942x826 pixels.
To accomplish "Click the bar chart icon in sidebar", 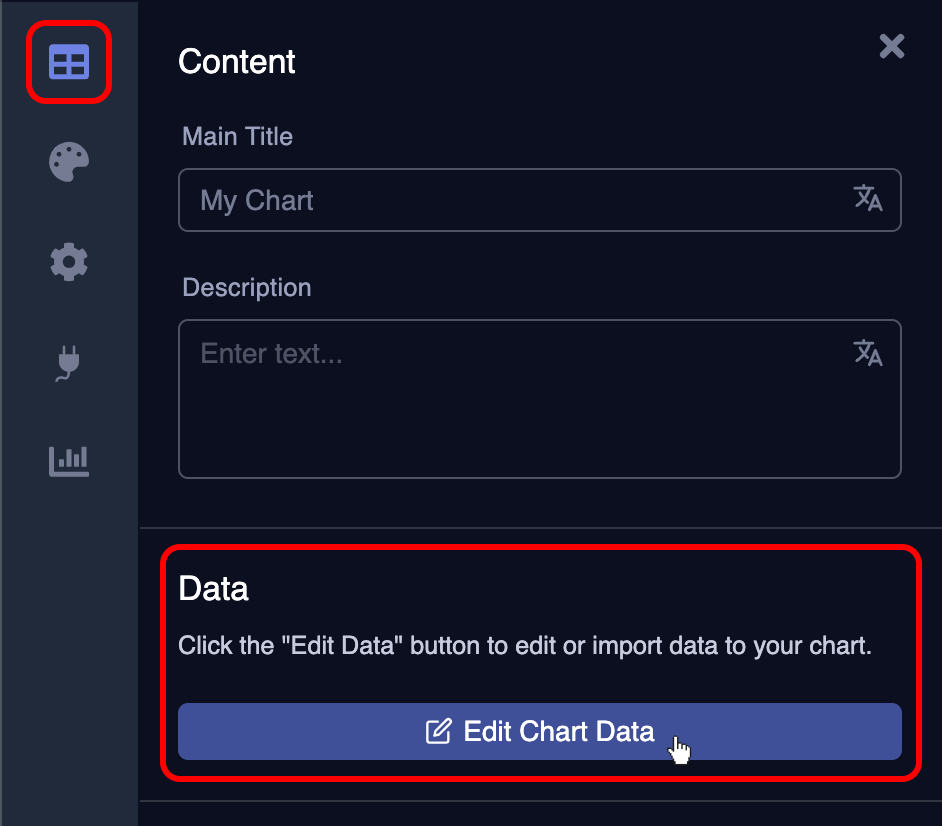I will click(68, 461).
